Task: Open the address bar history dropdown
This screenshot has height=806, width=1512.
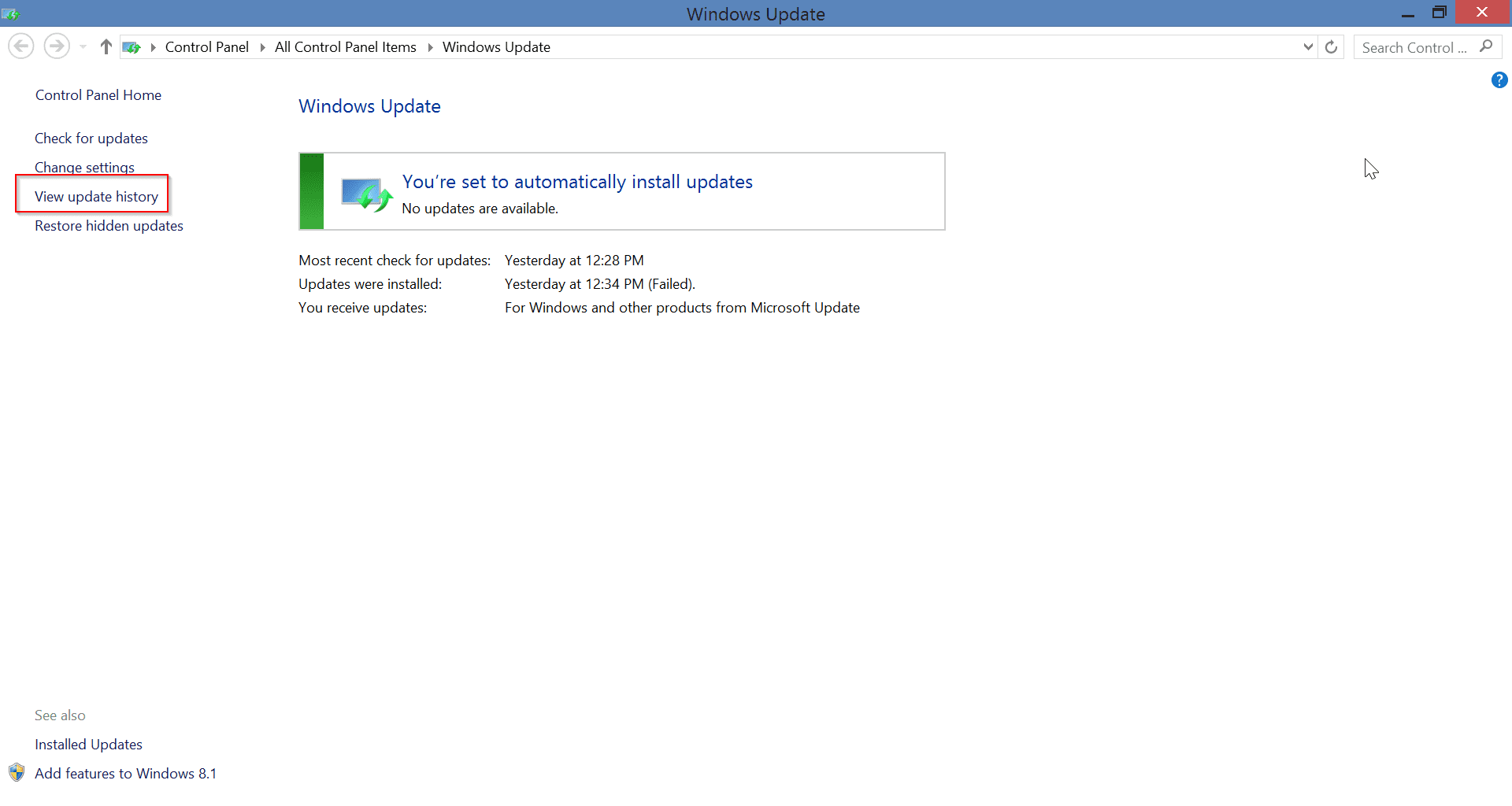Action: coord(1308,47)
